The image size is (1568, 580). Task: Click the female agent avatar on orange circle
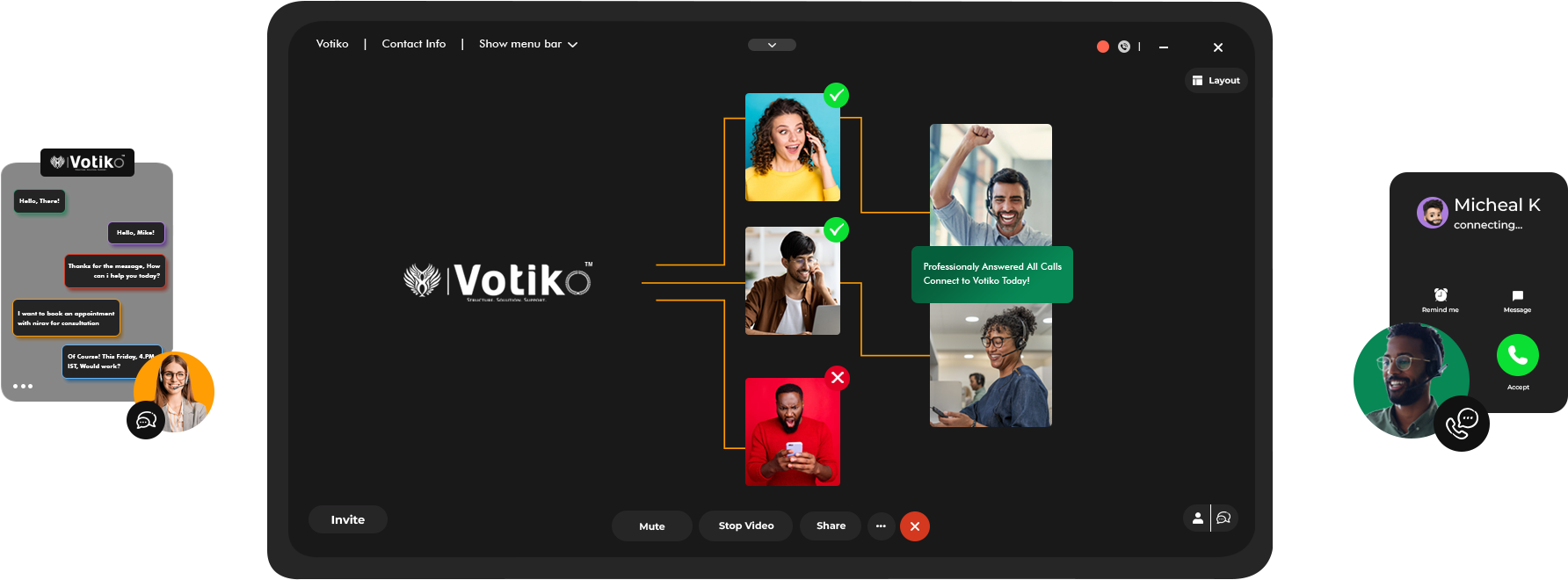[x=176, y=390]
